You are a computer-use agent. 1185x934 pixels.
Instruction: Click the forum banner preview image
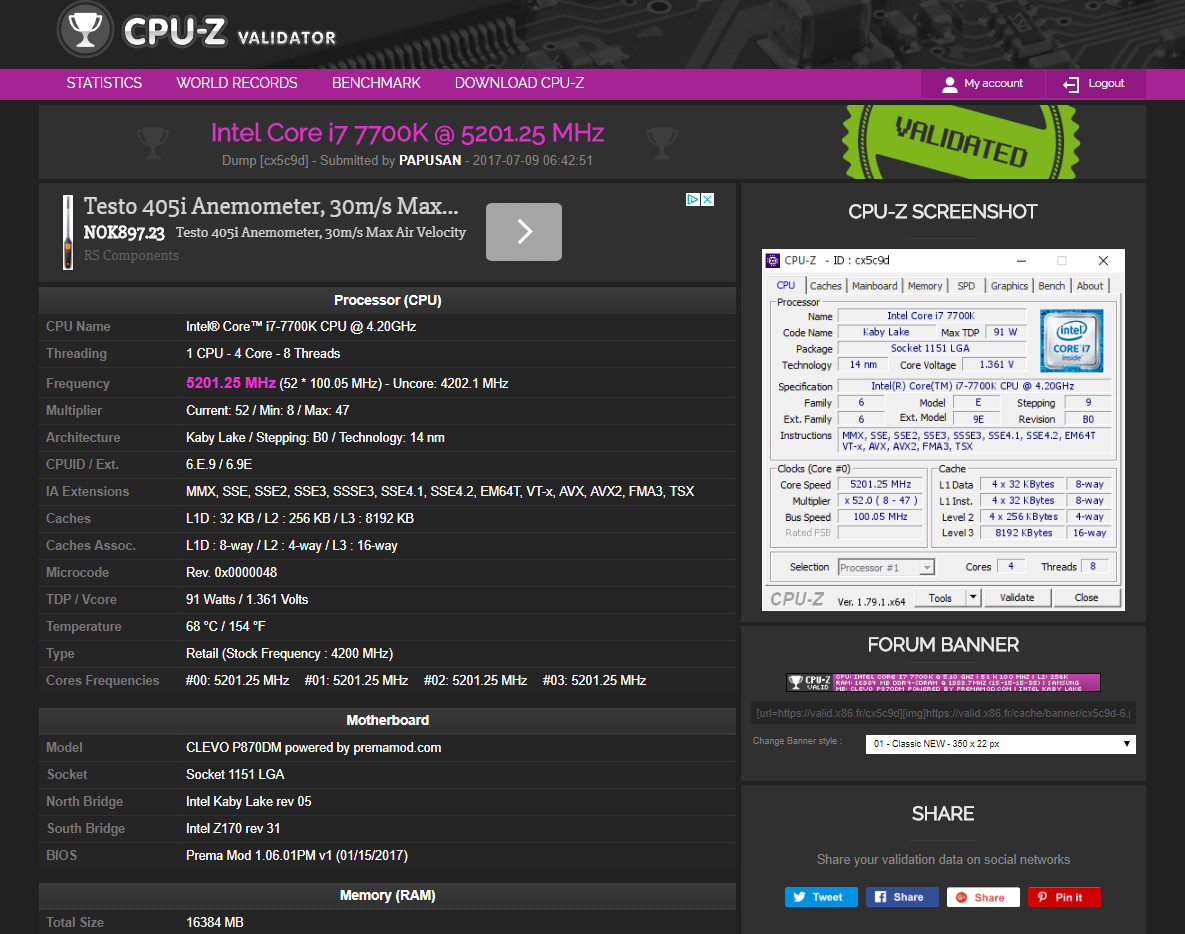pos(943,682)
